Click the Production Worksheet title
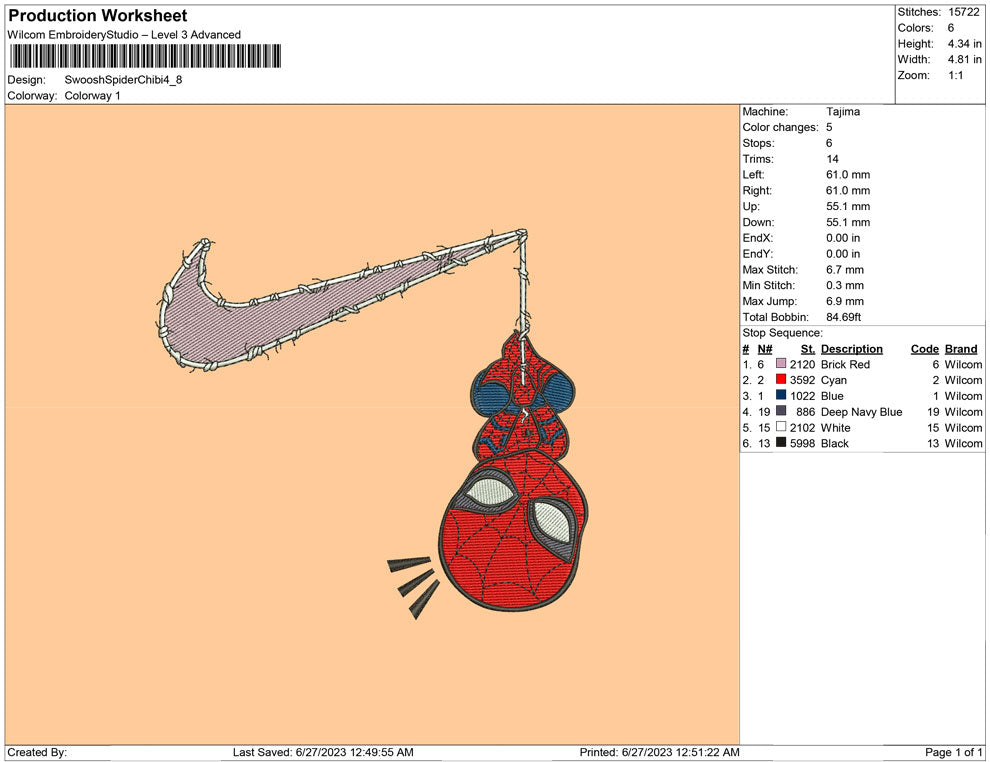The image size is (990, 762). click(97, 16)
